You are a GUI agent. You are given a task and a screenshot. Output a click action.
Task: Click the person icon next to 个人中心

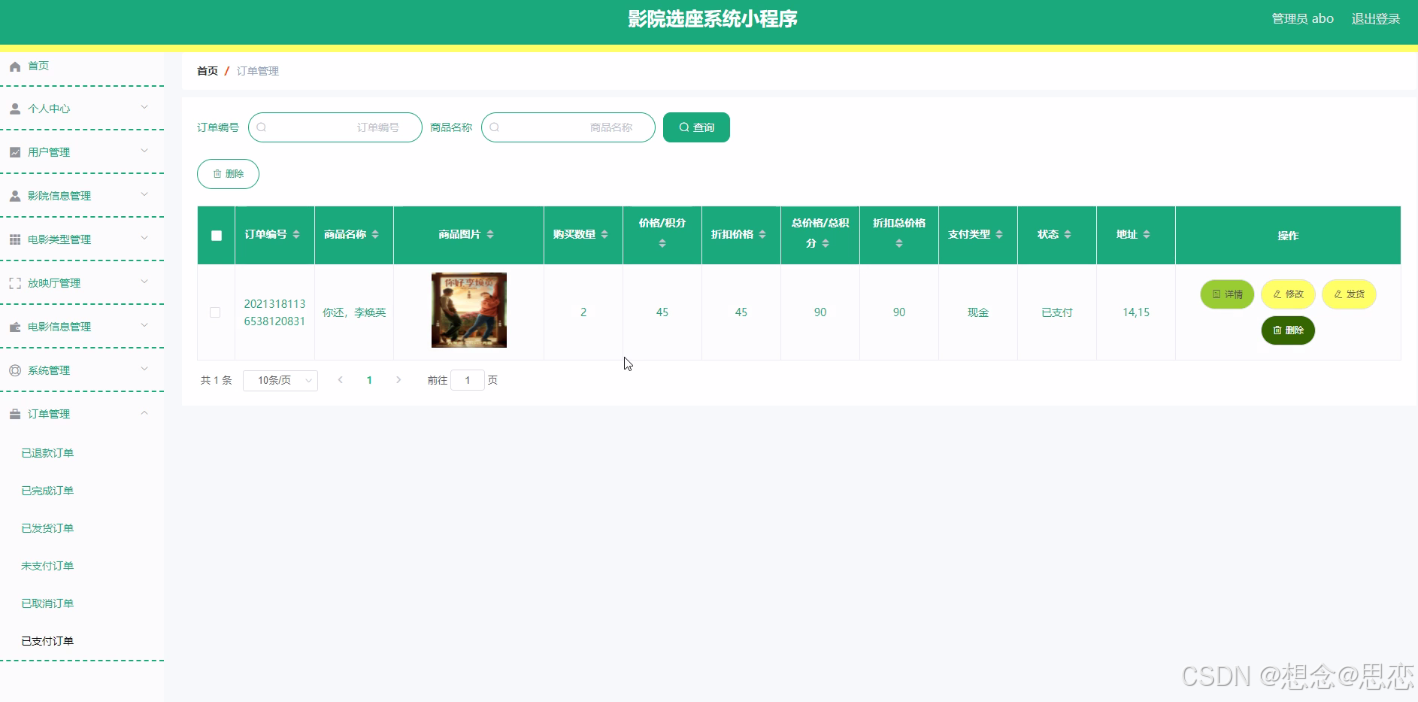[15, 108]
